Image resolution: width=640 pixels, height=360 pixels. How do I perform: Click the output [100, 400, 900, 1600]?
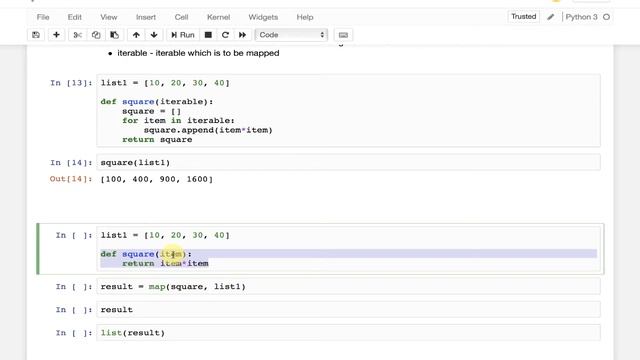(x=157, y=179)
